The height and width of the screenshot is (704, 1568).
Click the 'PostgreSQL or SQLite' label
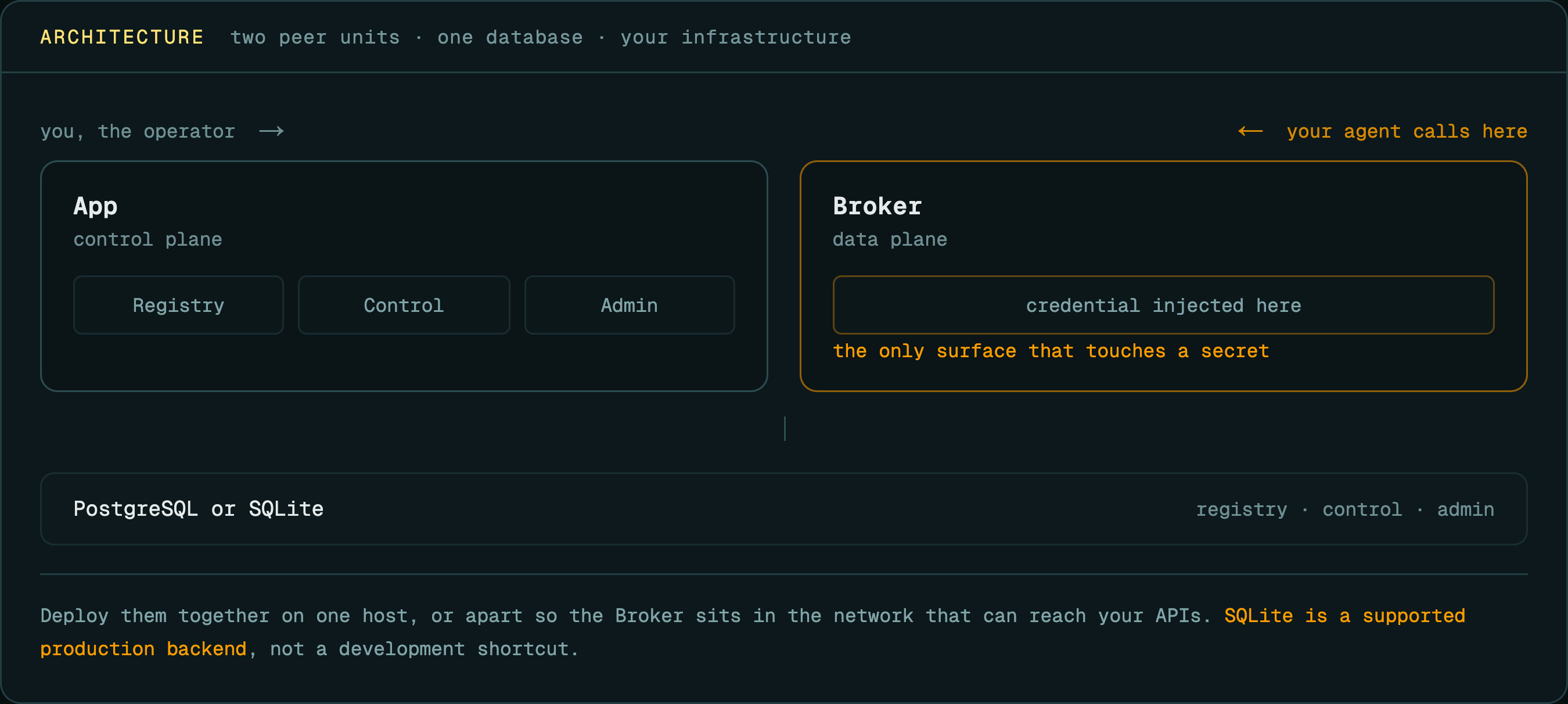point(199,509)
